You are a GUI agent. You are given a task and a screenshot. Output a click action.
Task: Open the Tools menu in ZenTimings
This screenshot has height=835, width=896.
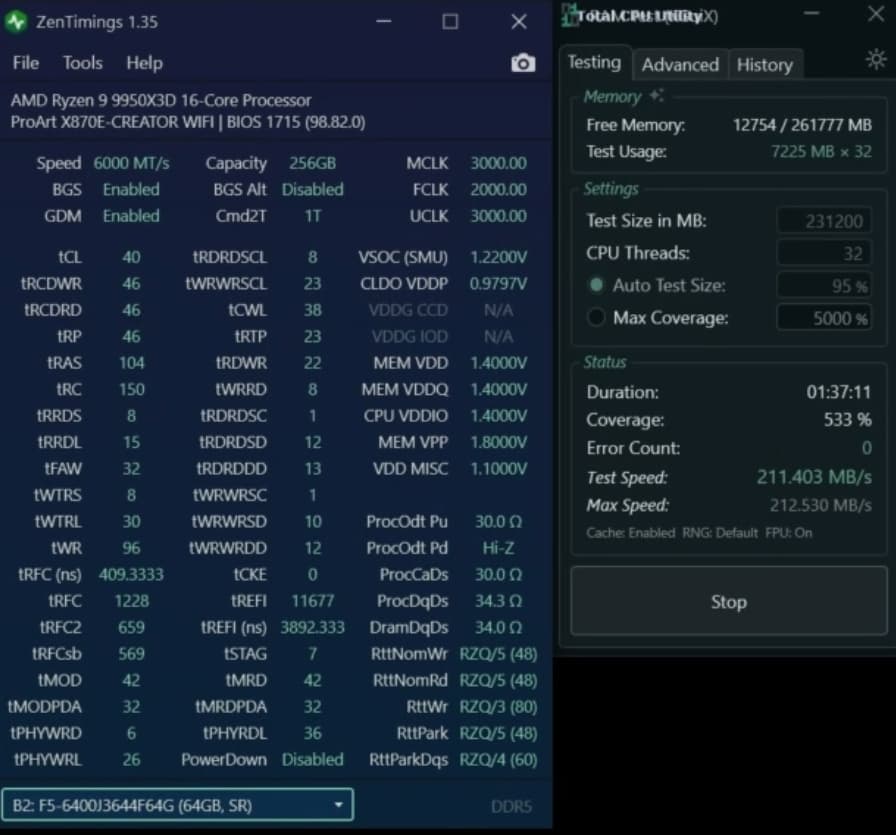click(x=83, y=63)
